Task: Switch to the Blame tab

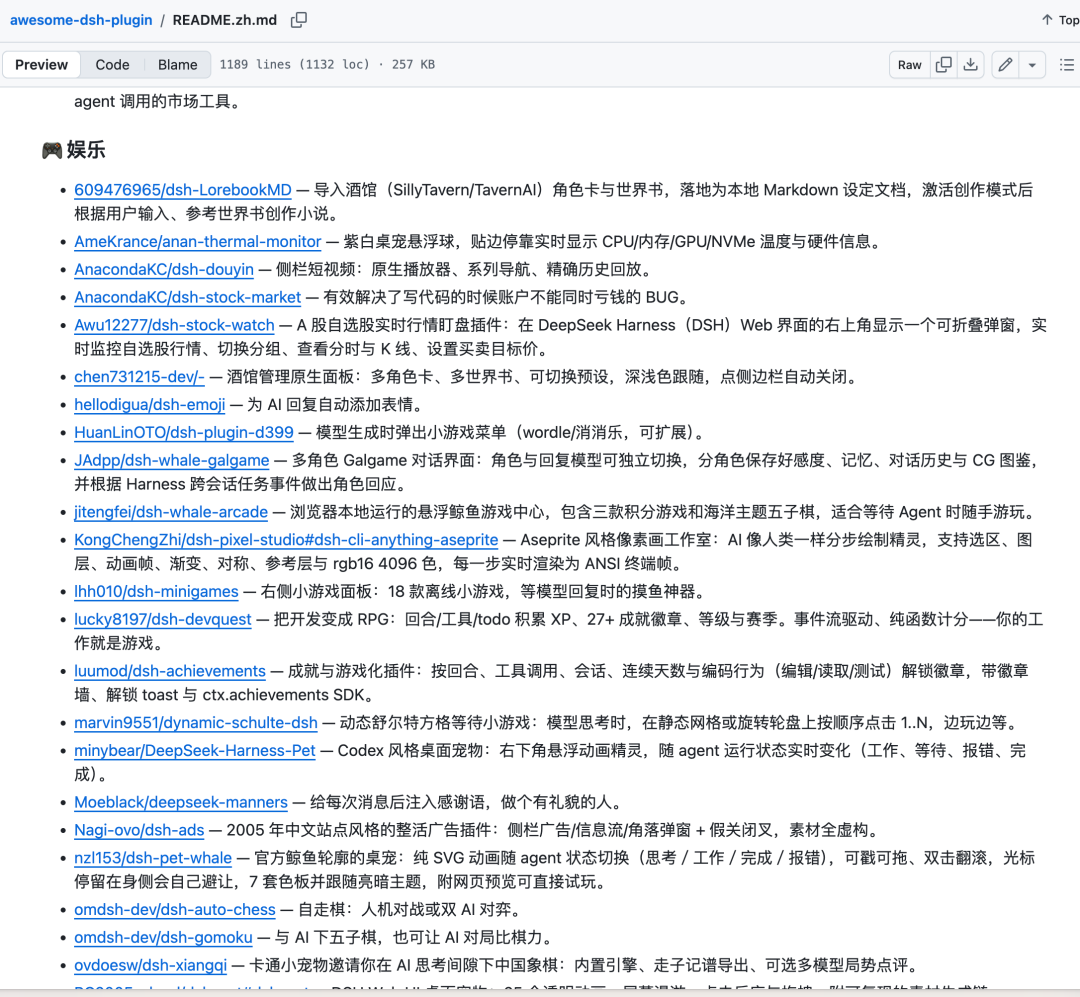Action: pos(178,65)
